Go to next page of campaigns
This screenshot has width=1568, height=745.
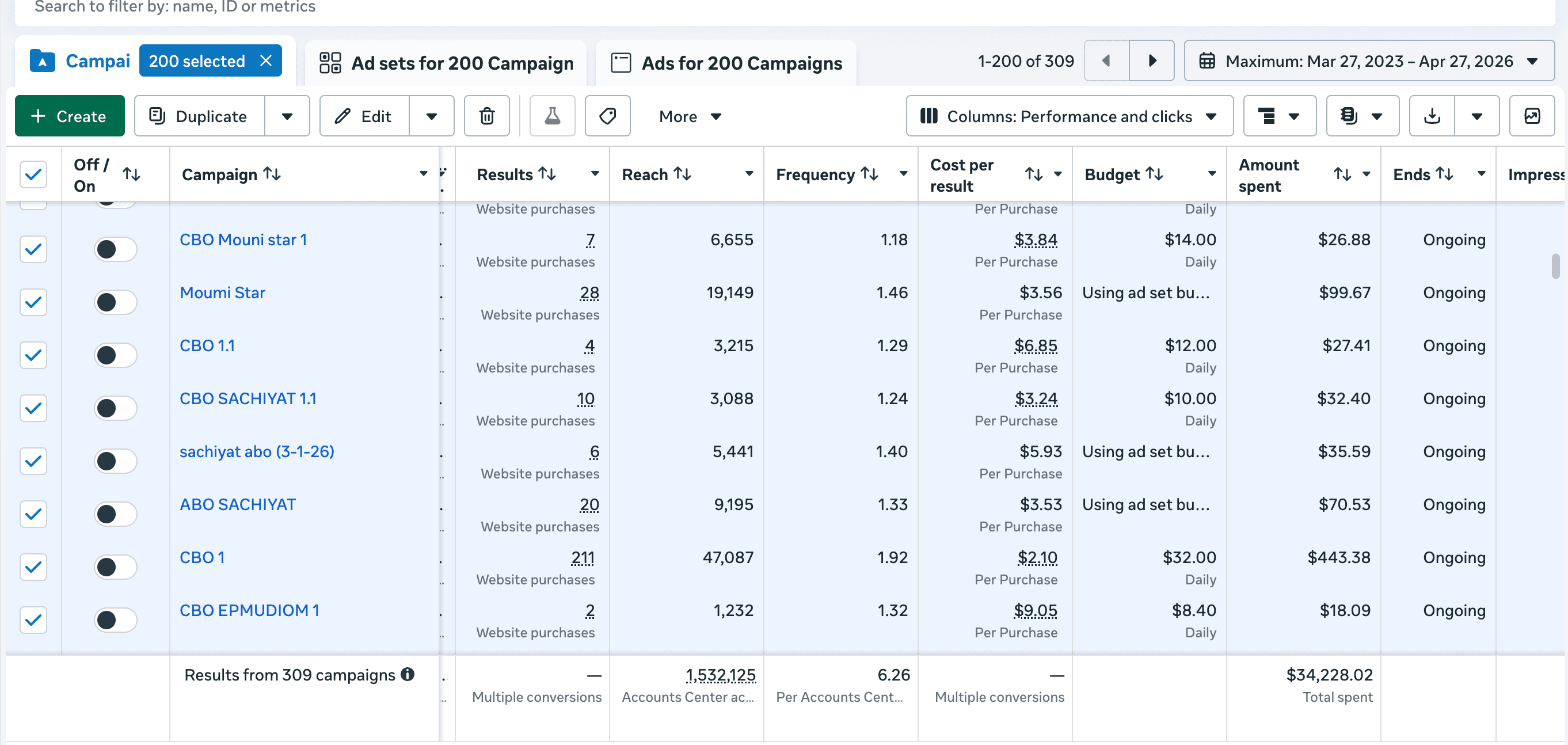pos(1151,60)
